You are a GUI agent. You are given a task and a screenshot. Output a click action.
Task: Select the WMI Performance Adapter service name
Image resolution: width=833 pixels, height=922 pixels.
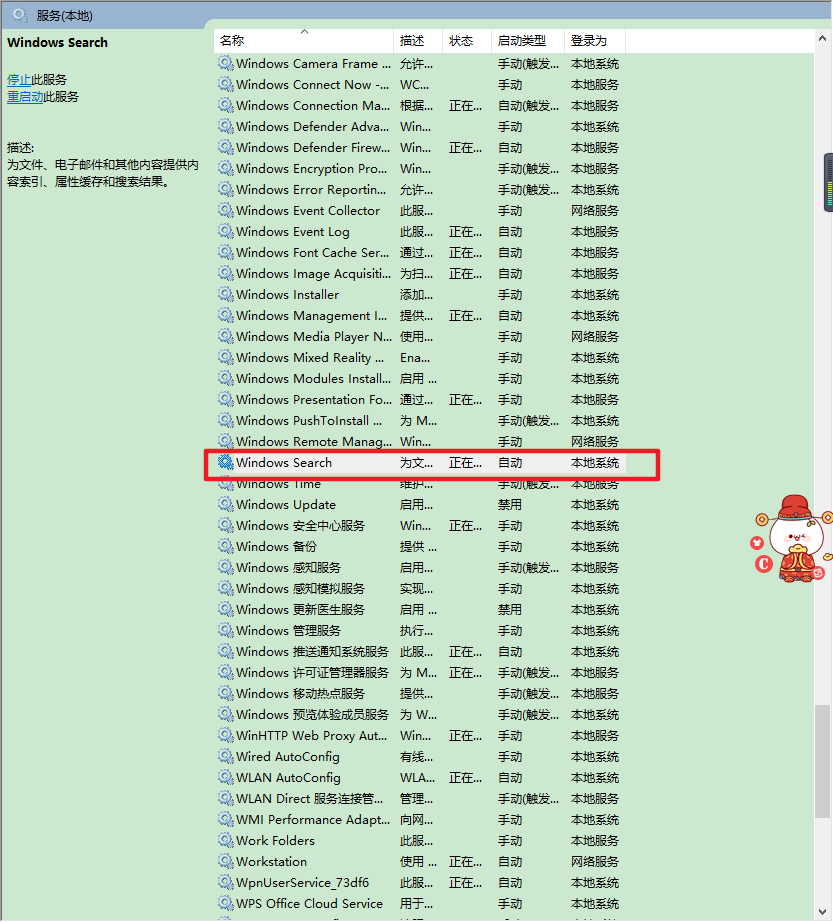(x=313, y=820)
